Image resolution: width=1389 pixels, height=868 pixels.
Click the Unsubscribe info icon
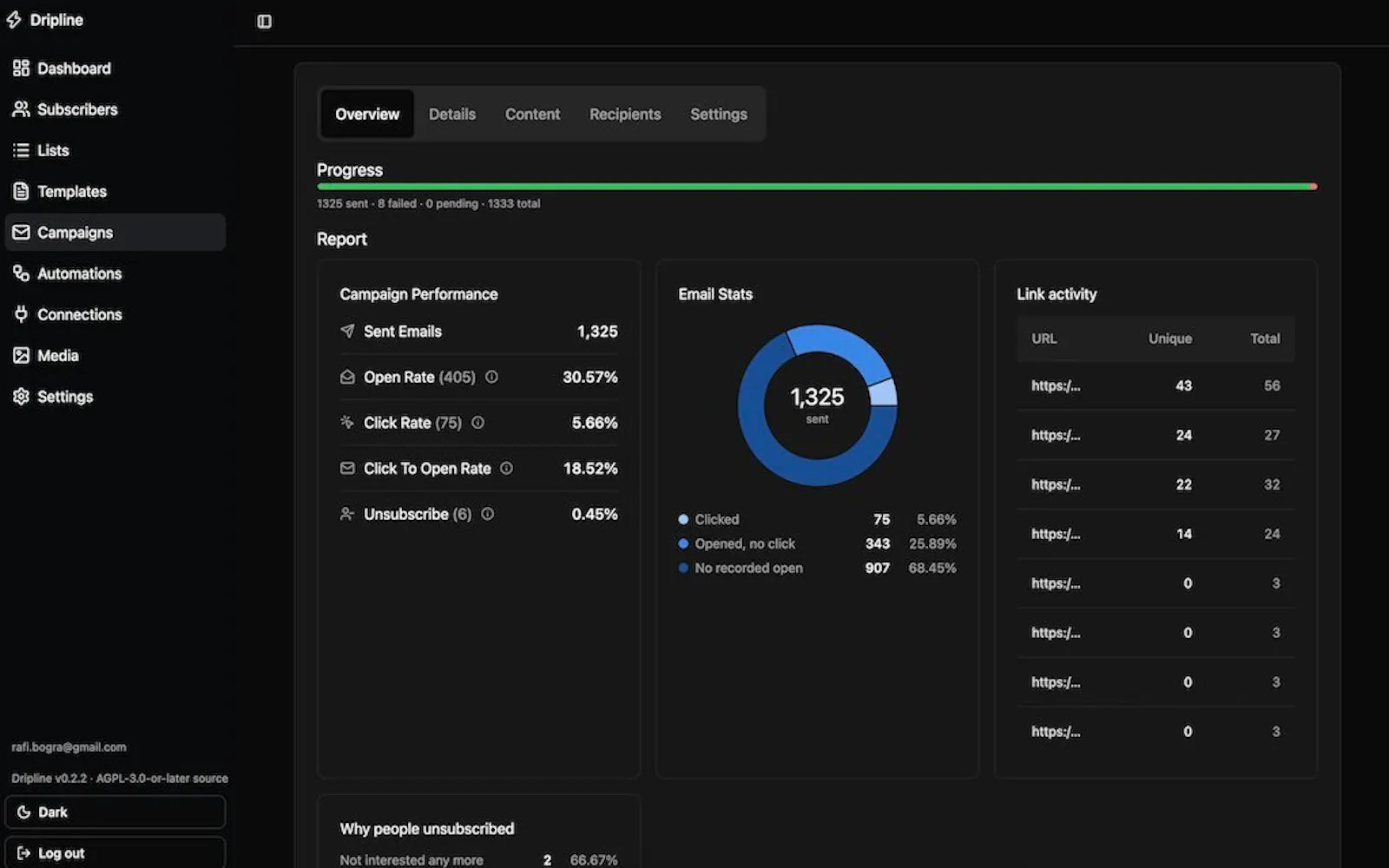point(487,514)
